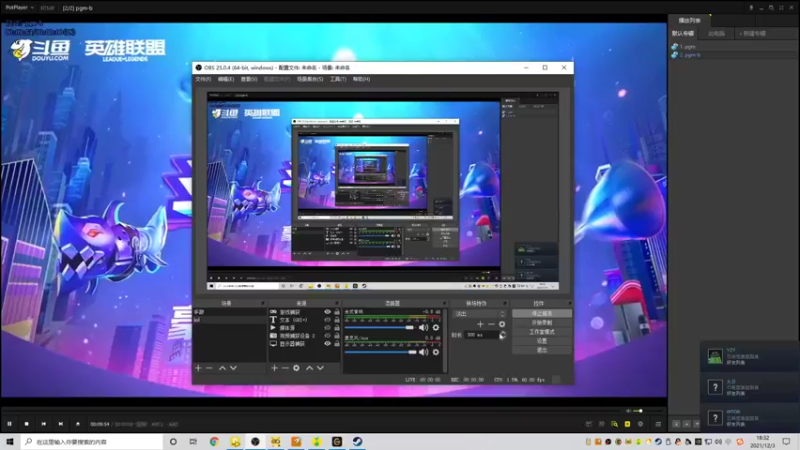Remove the selected source with the minus icon
This screenshot has height=450, width=800.
click(x=285, y=368)
